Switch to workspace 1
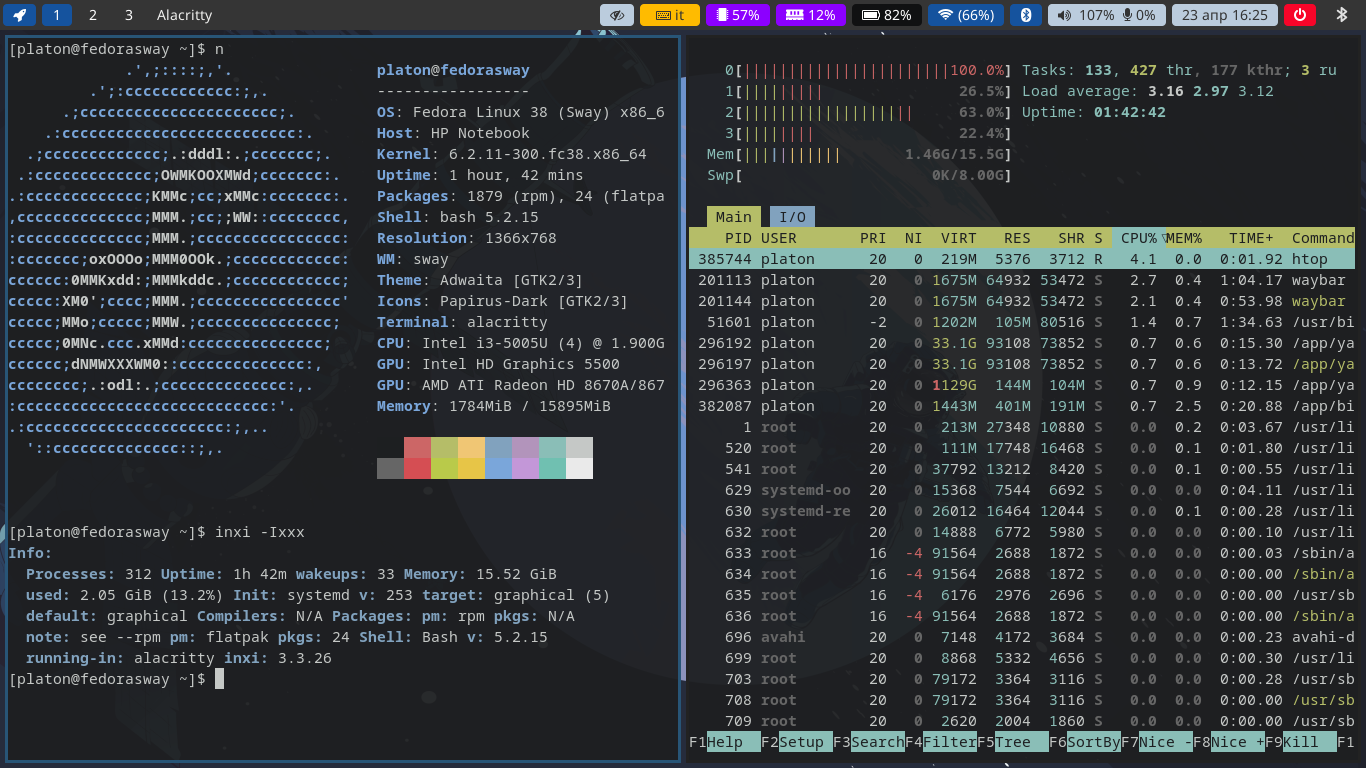Screen dimensions: 1366x768 [56, 15]
